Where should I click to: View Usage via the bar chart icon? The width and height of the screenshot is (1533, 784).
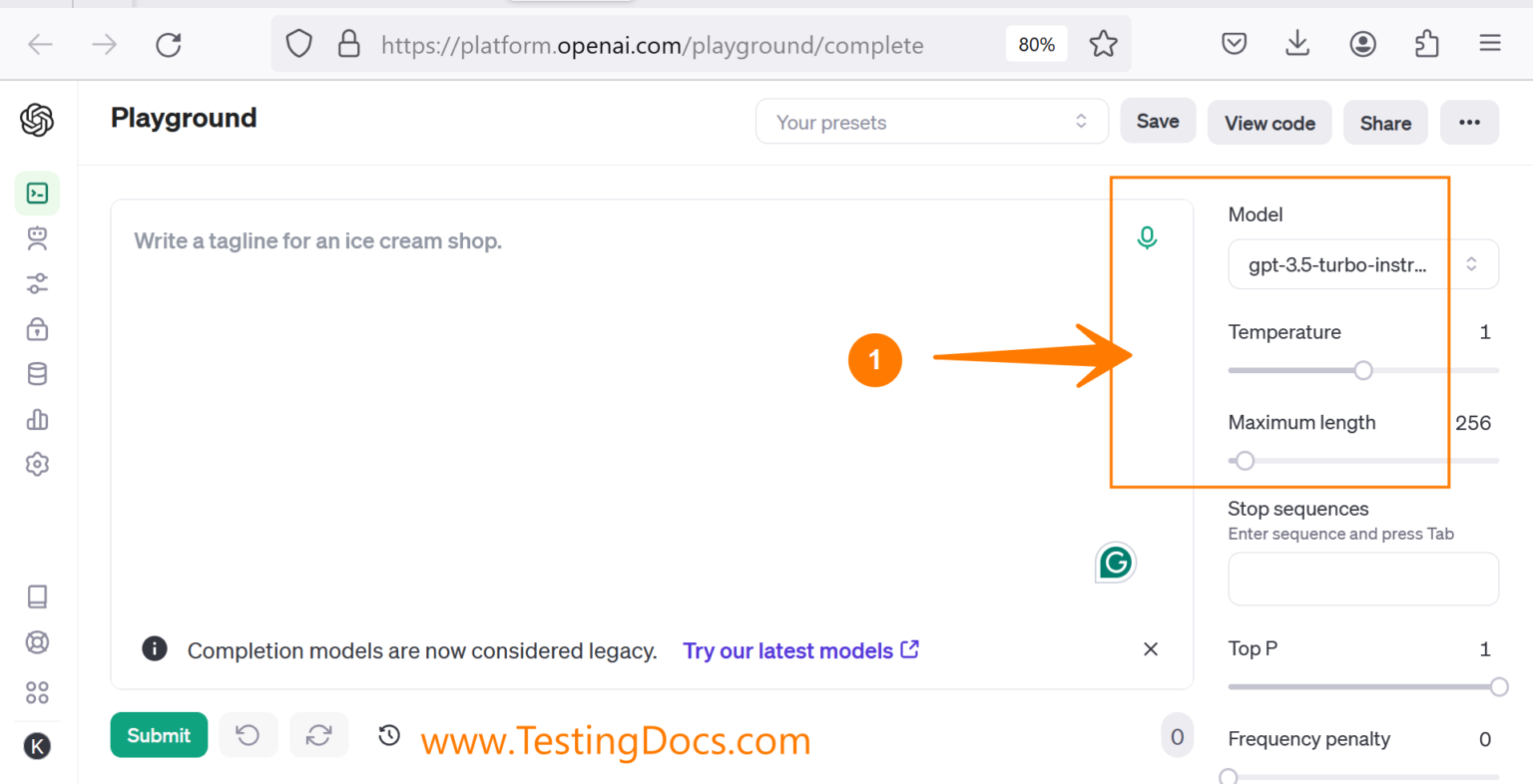(37, 419)
